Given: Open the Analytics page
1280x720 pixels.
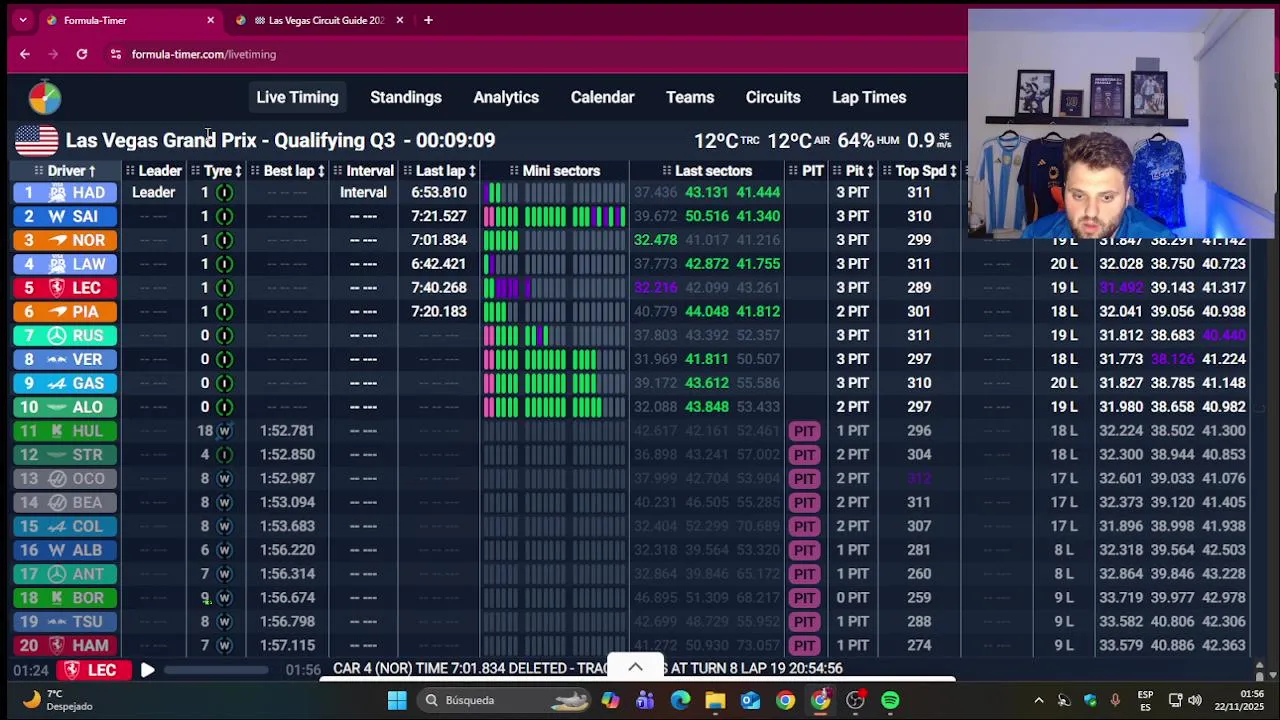Looking at the screenshot, I should [x=506, y=97].
